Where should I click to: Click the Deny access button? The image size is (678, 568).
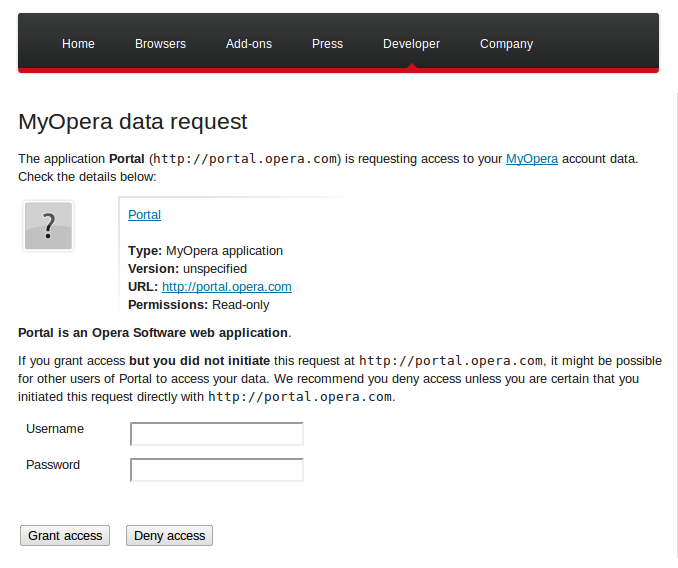(170, 536)
